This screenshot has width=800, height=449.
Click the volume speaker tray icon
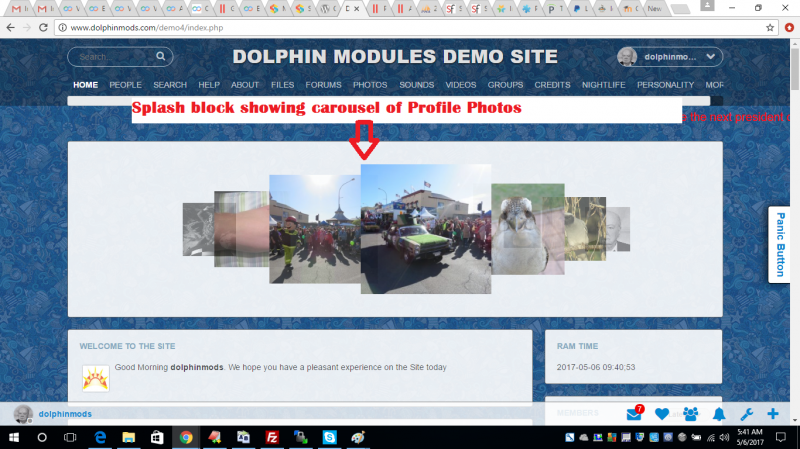click(x=724, y=437)
